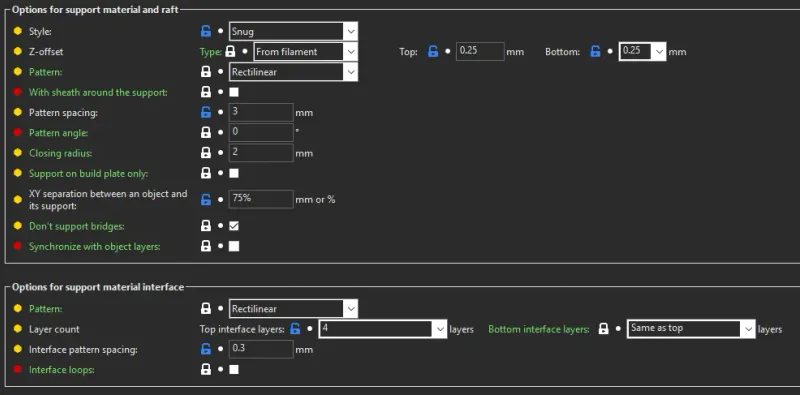
Task: Click the blue unlocked lock next to Top offset
Action: click(x=433, y=52)
